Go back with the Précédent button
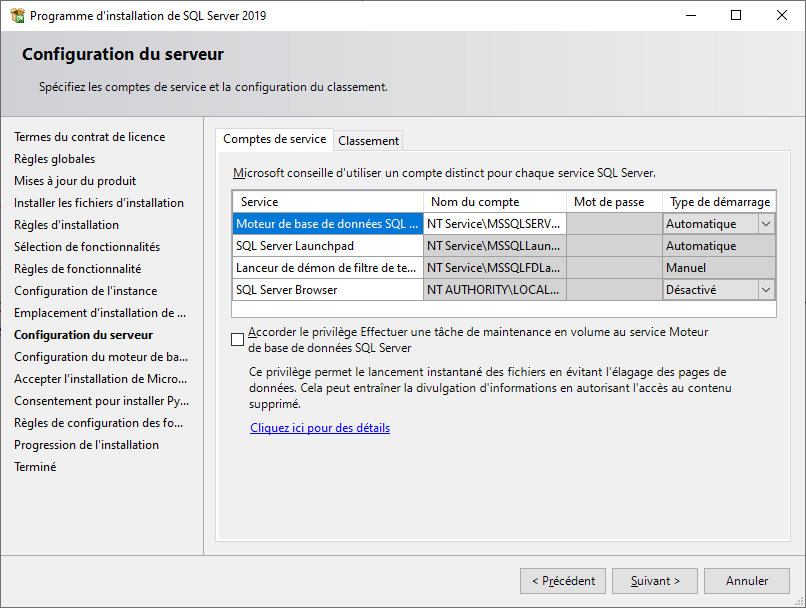 (x=563, y=581)
